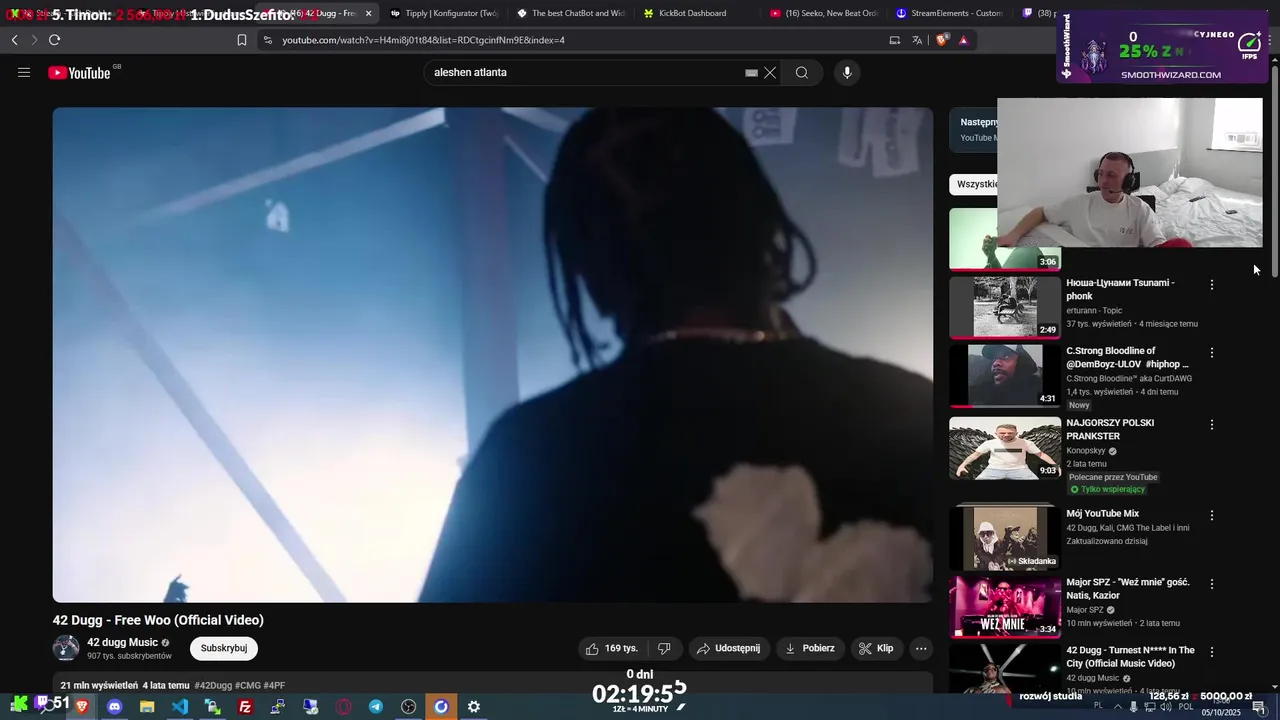1280x720 pixels.
Task: Open 42 dugg Music channel avatar
Action: point(66,648)
